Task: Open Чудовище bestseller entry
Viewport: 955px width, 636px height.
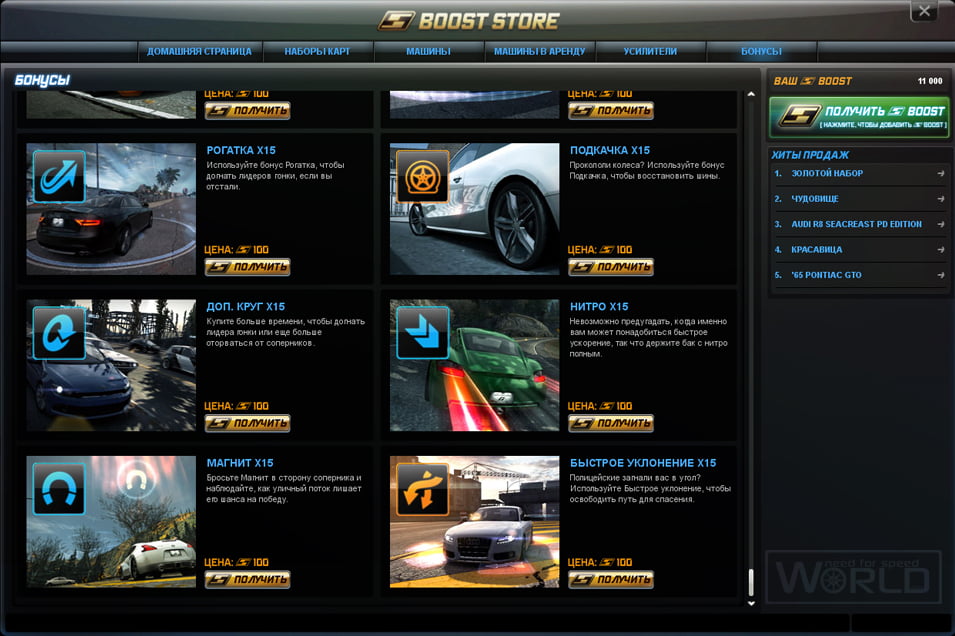Action: click(x=859, y=199)
